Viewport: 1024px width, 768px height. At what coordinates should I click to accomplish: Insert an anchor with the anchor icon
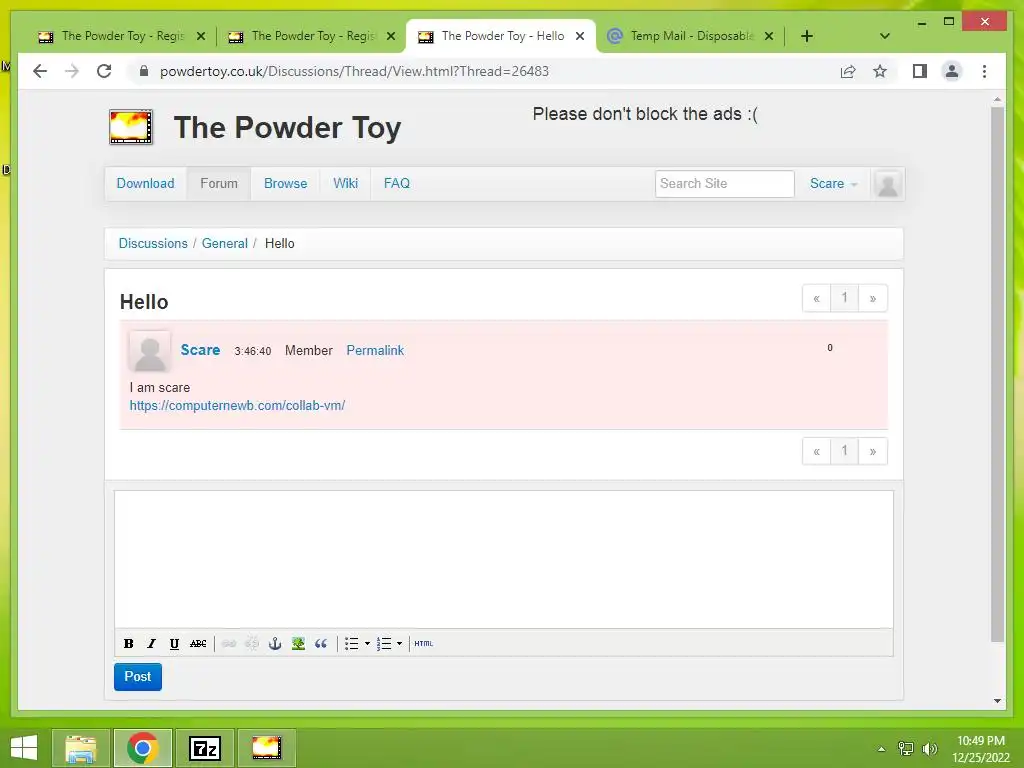coord(275,643)
